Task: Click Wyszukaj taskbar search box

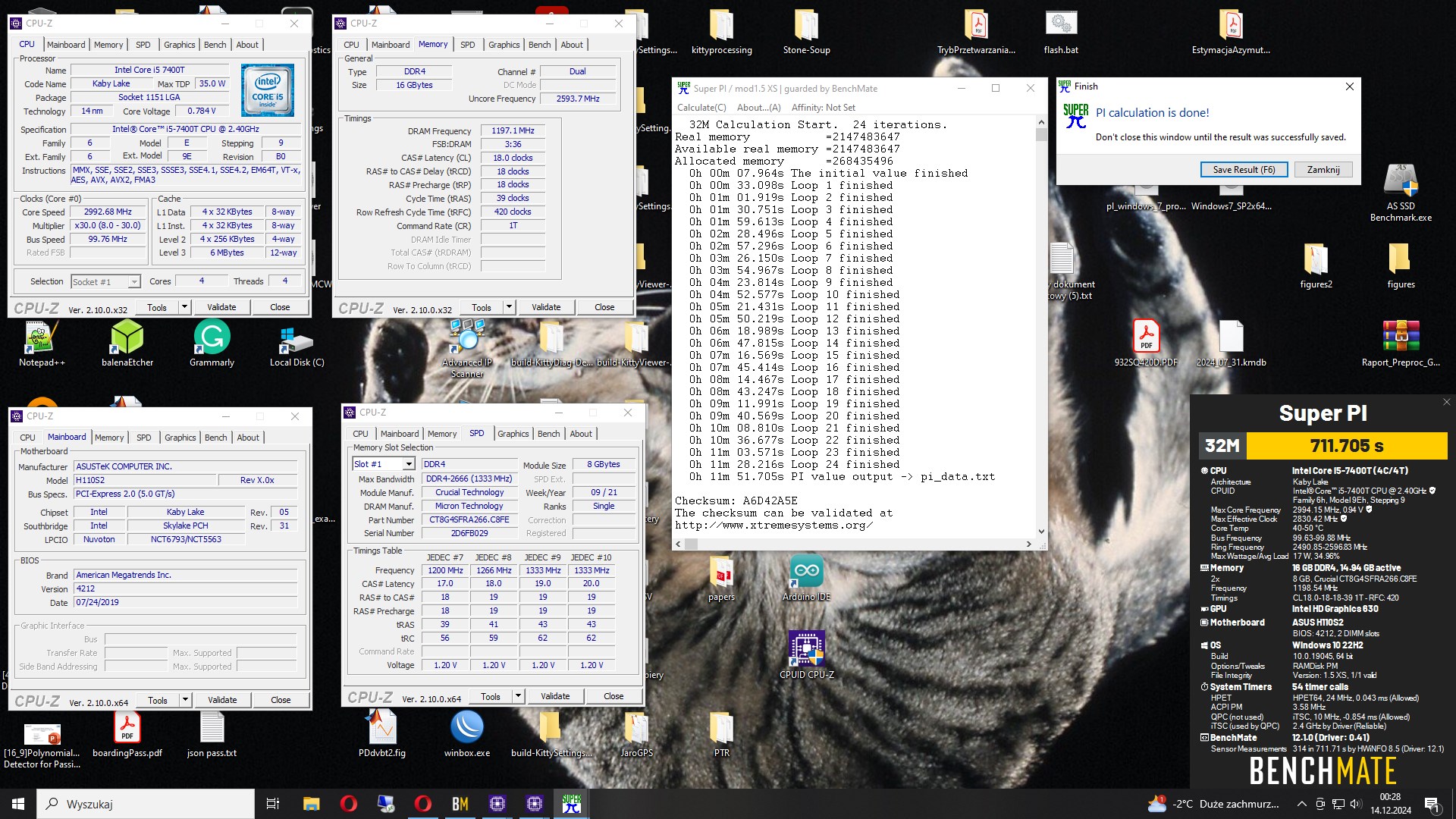Action: tap(146, 804)
